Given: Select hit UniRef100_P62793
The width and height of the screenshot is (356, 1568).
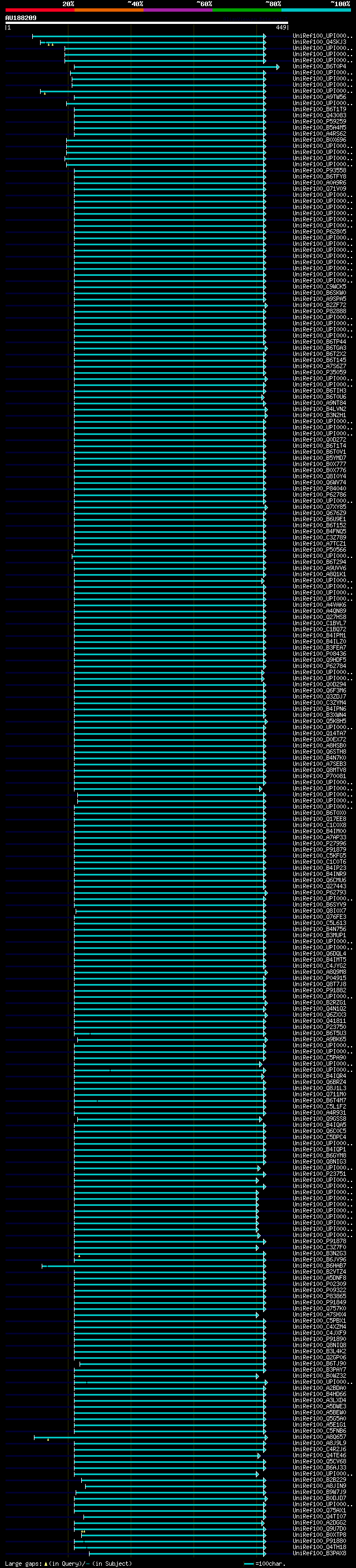Looking at the screenshot, I should (319, 892).
